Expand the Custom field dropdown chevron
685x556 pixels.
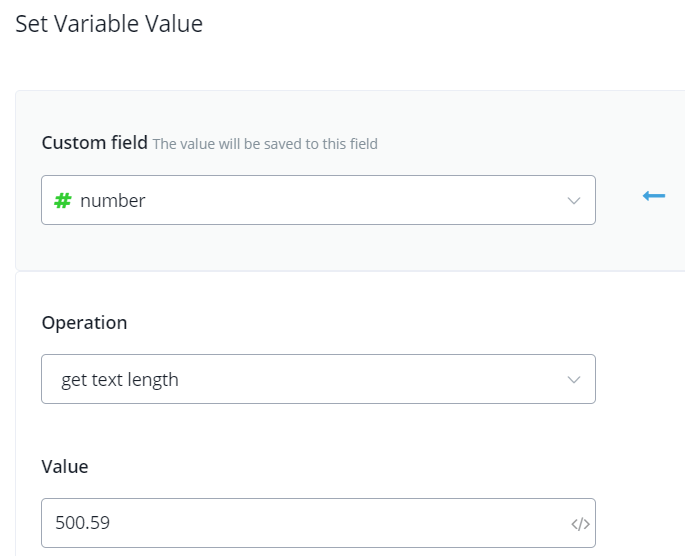point(574,201)
